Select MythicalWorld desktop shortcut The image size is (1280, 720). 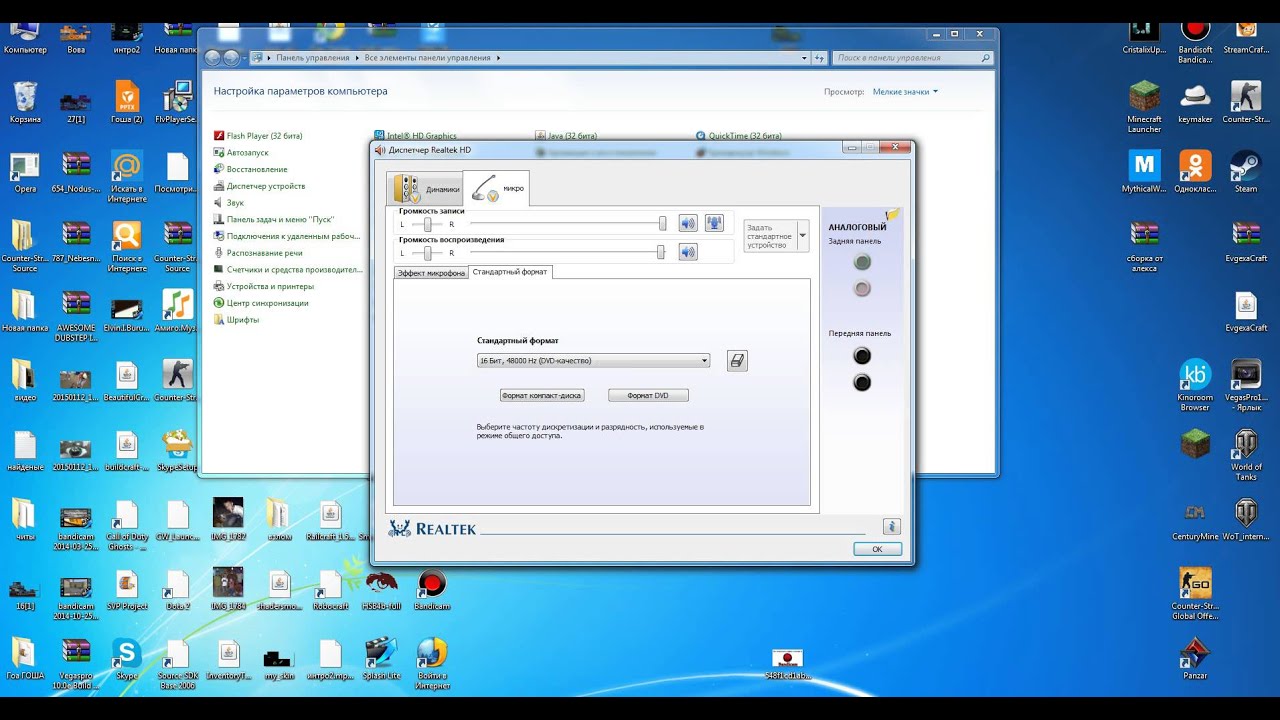[x=1144, y=172]
